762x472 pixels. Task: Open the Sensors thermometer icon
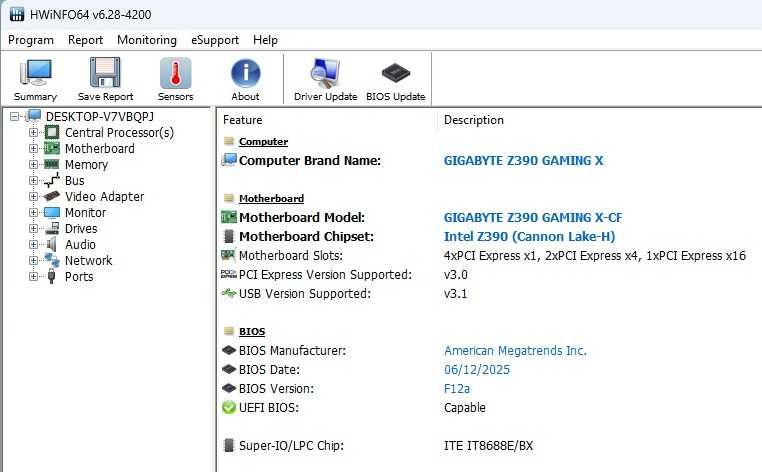[175, 73]
